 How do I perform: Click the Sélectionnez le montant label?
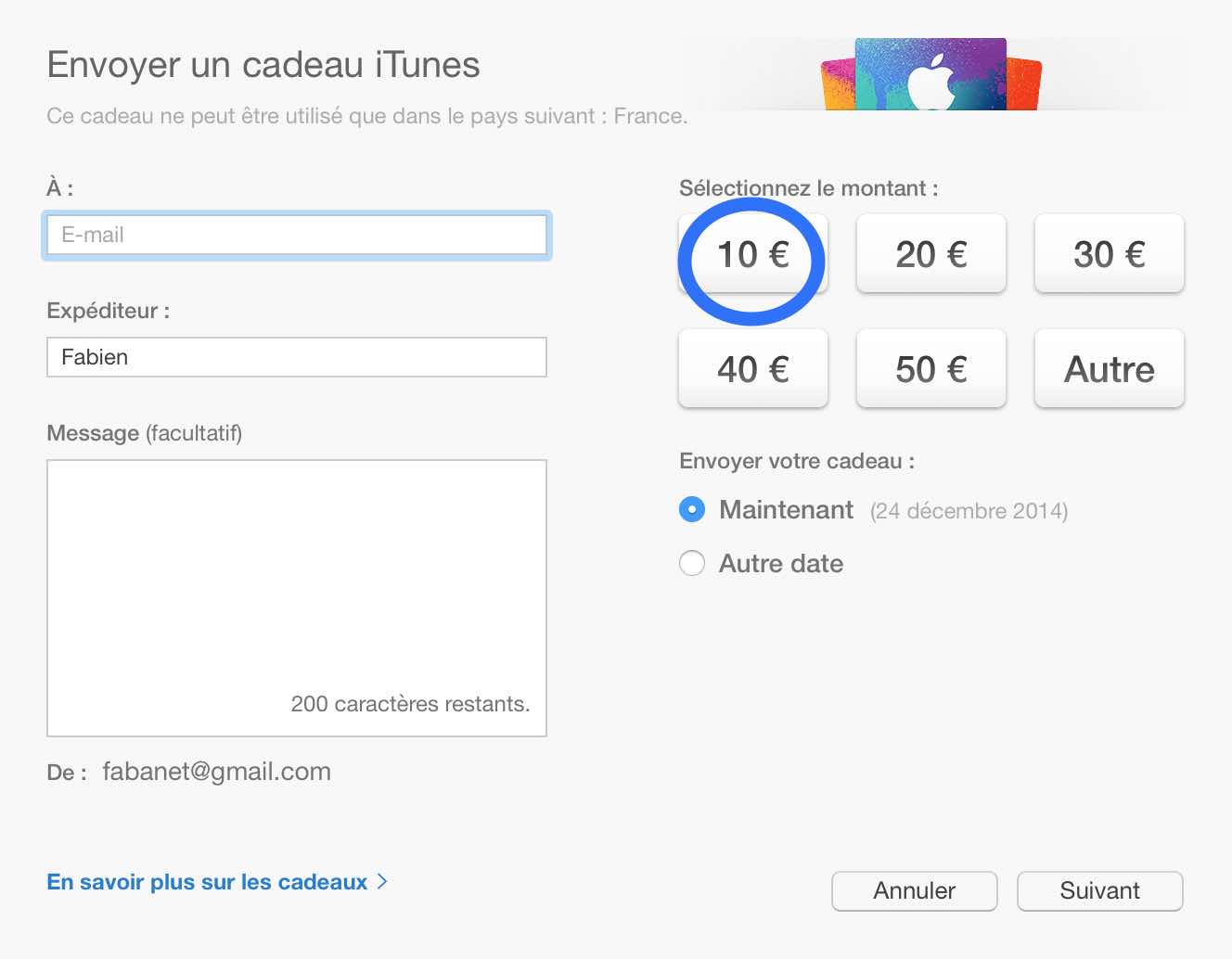tap(809, 188)
